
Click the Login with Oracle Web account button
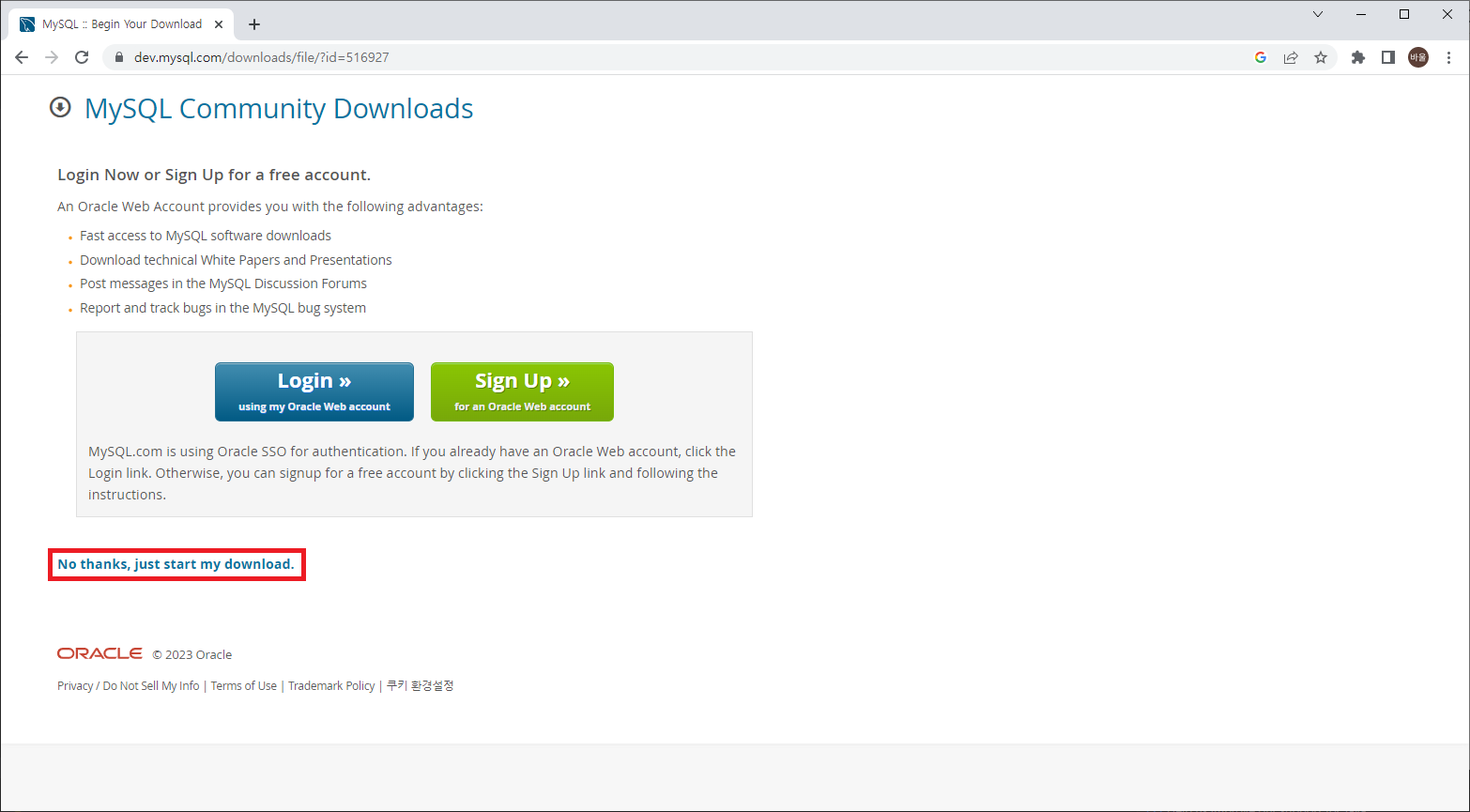pos(314,391)
